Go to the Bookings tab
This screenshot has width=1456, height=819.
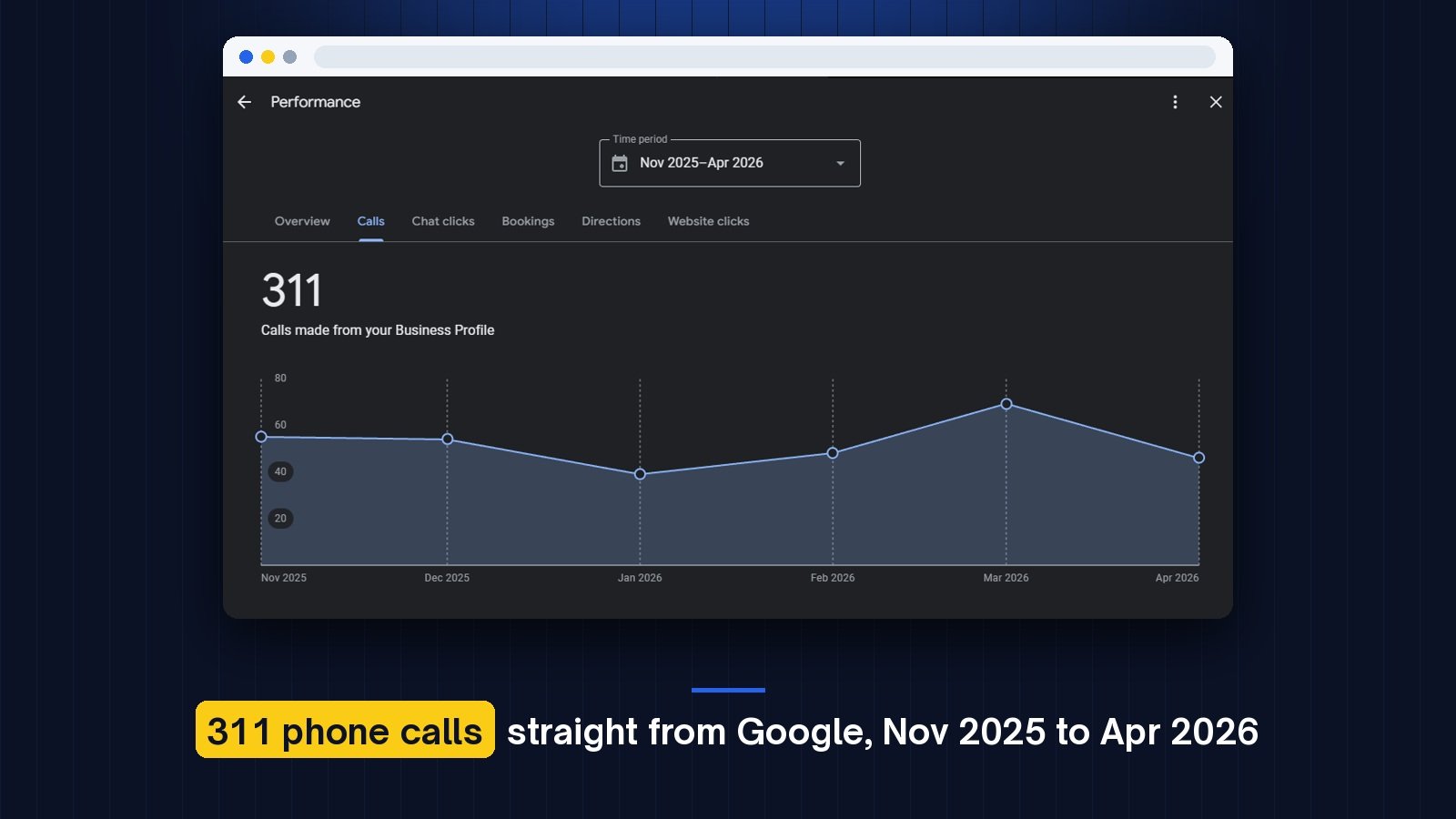point(528,221)
